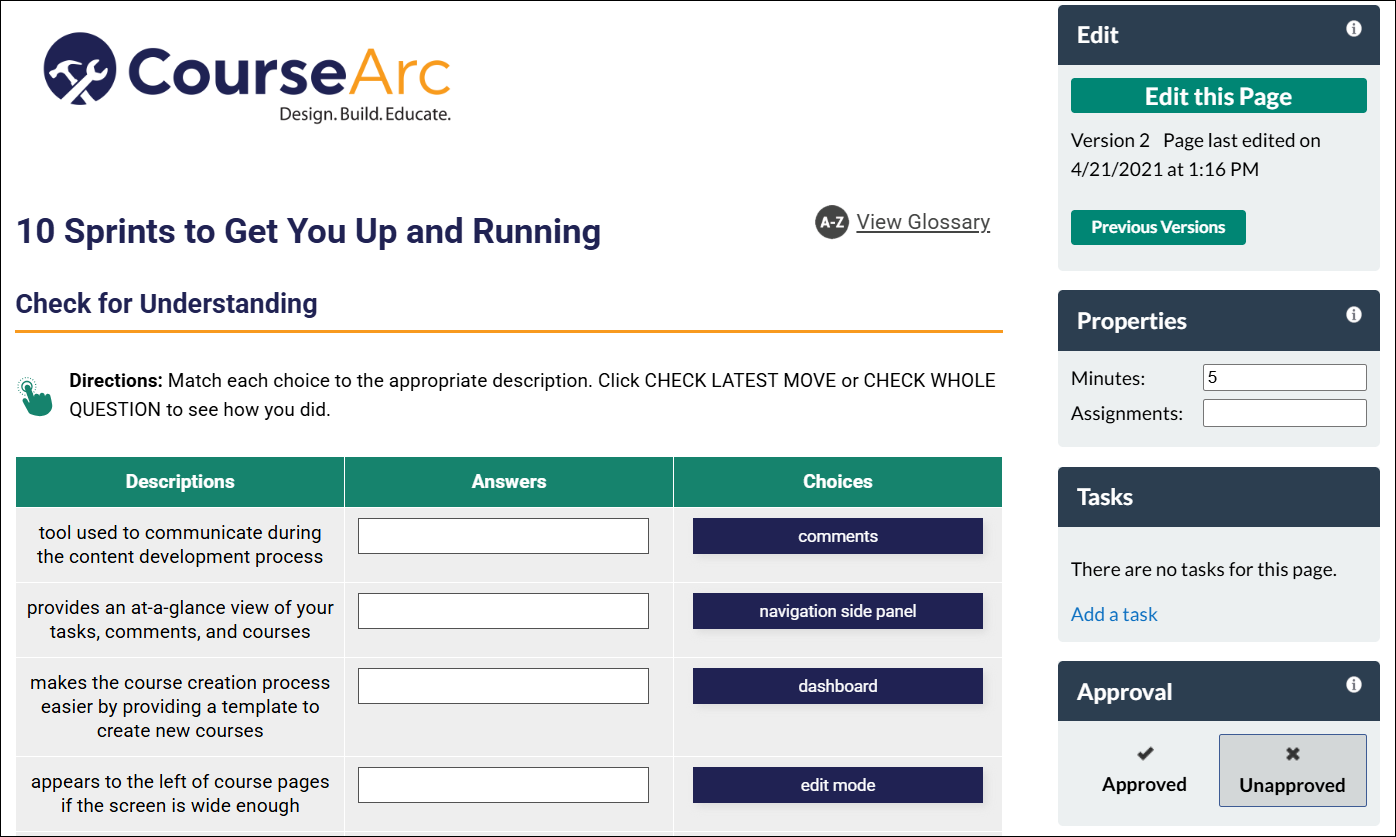Click the Minutes input field

1284,377
